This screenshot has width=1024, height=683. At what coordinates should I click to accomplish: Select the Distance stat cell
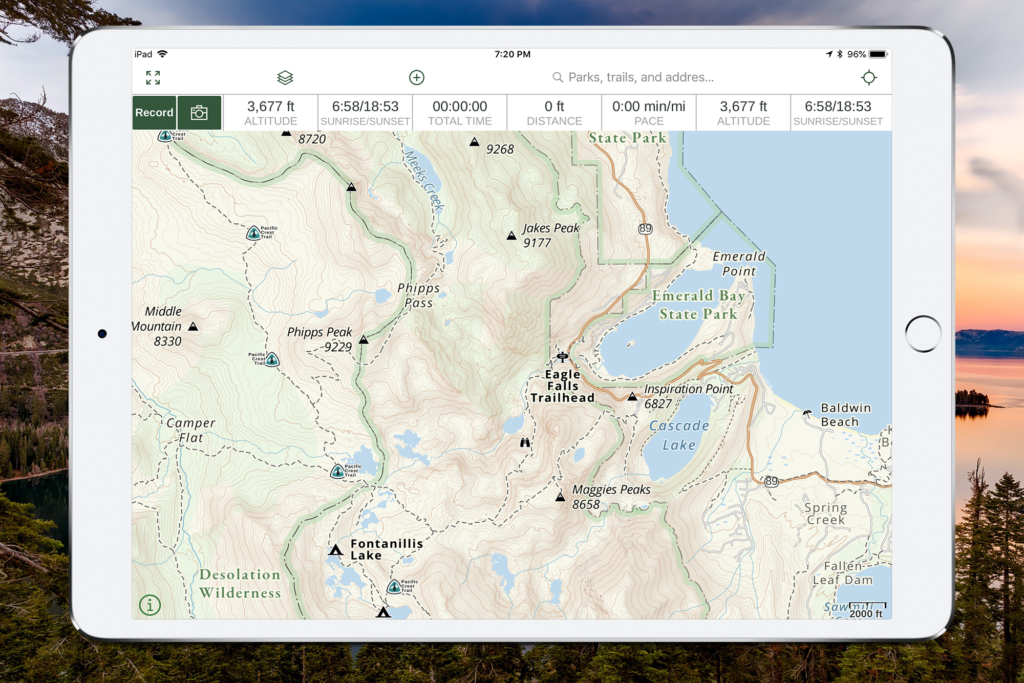pyautogui.click(x=554, y=113)
